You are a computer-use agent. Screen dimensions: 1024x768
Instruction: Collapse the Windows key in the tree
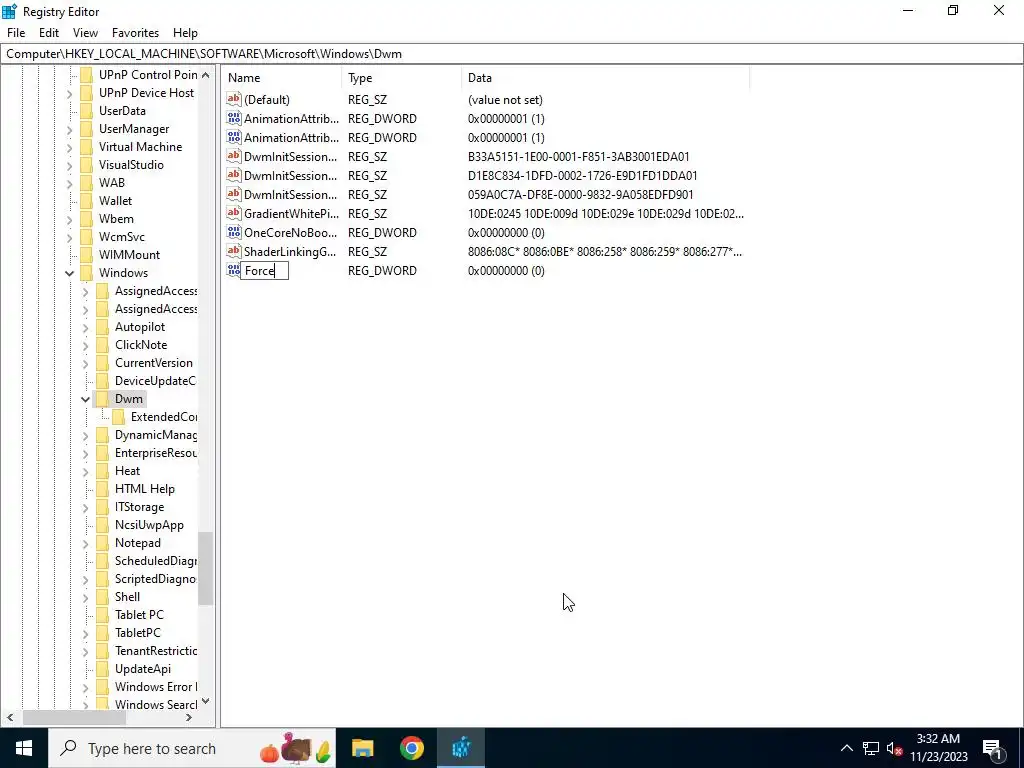click(x=69, y=273)
